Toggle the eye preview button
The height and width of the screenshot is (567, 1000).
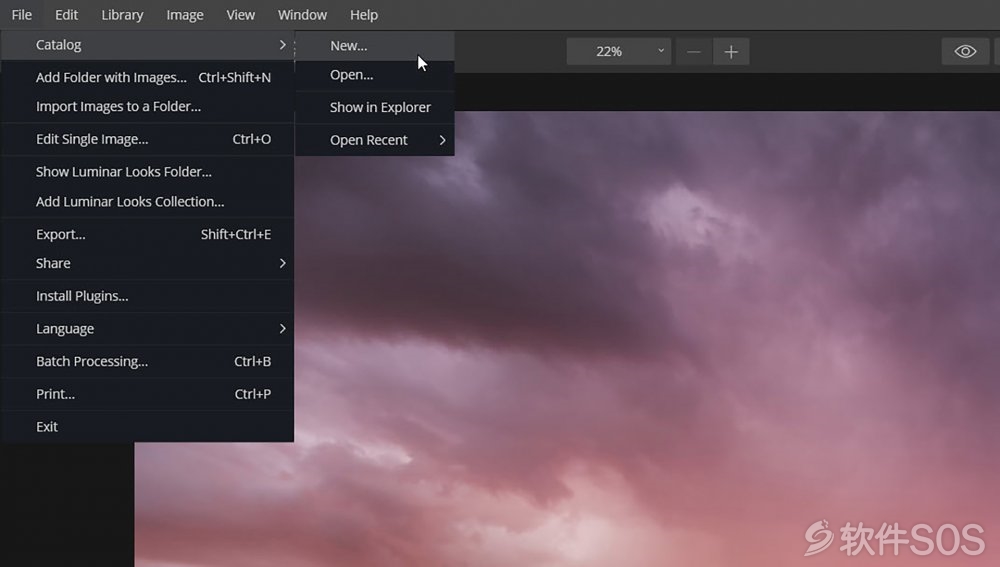coord(966,51)
